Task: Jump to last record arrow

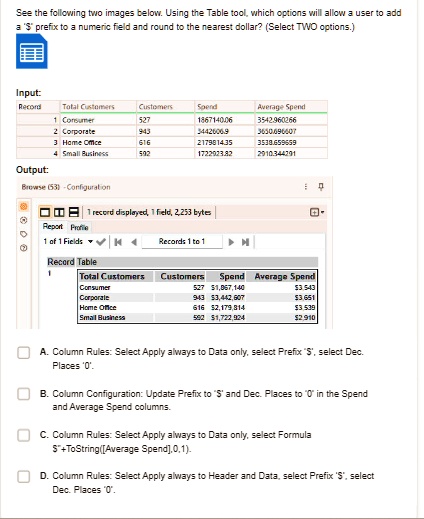Action: click(x=246, y=242)
